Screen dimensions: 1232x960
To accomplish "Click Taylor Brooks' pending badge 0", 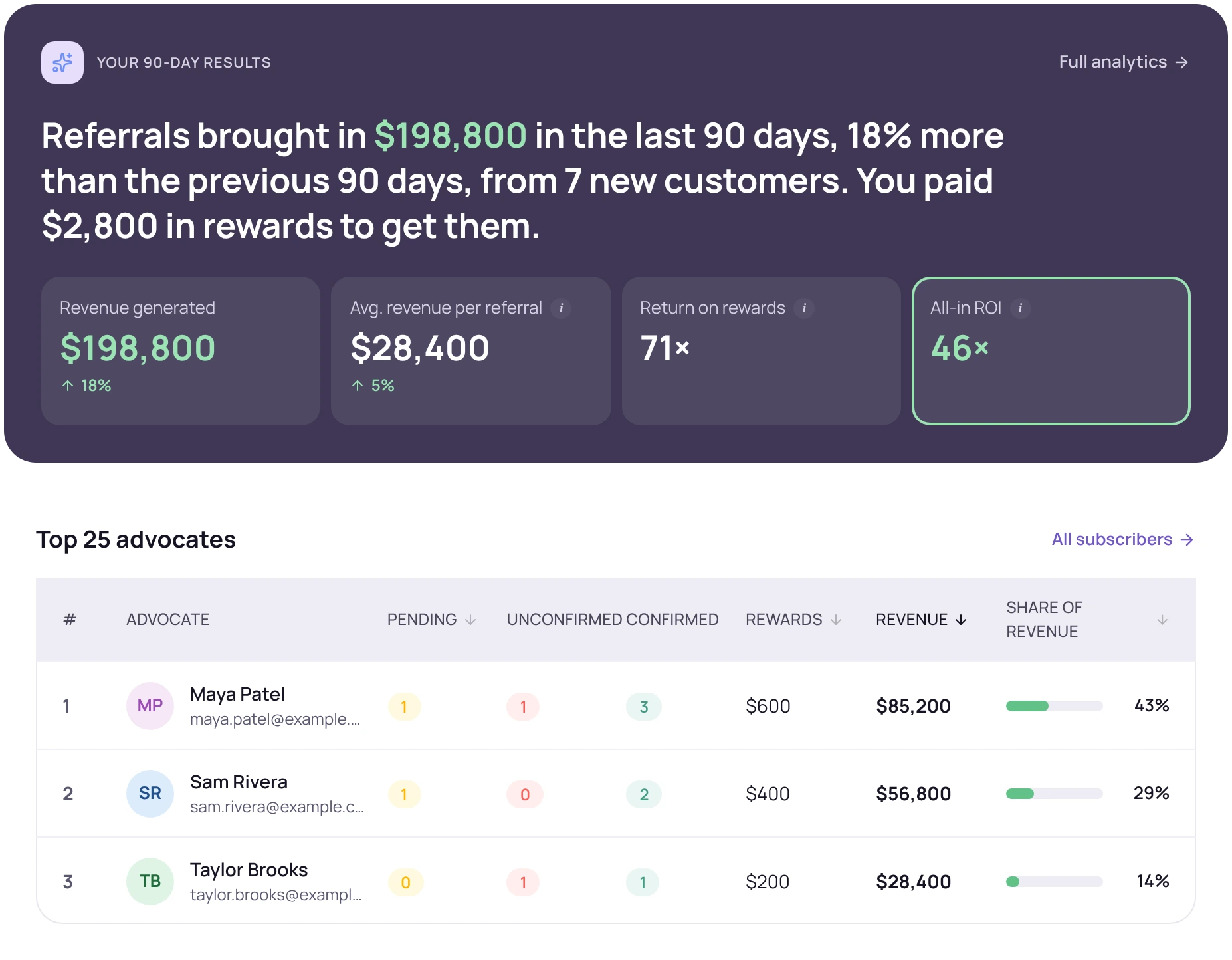I will pos(406,882).
